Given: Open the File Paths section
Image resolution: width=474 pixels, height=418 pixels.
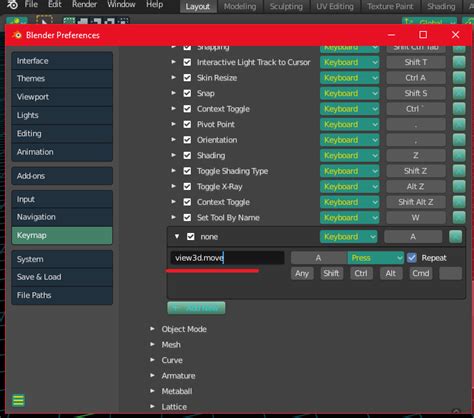Looking at the screenshot, I should [62, 295].
